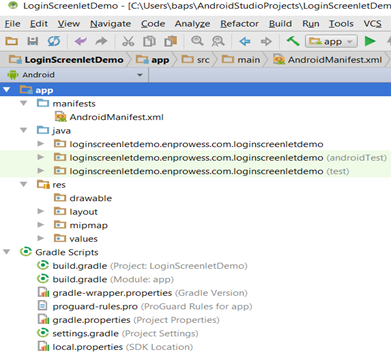Select build.gradle (Module: app)
Viewport: 391px width, 360px height.
click(x=106, y=279)
